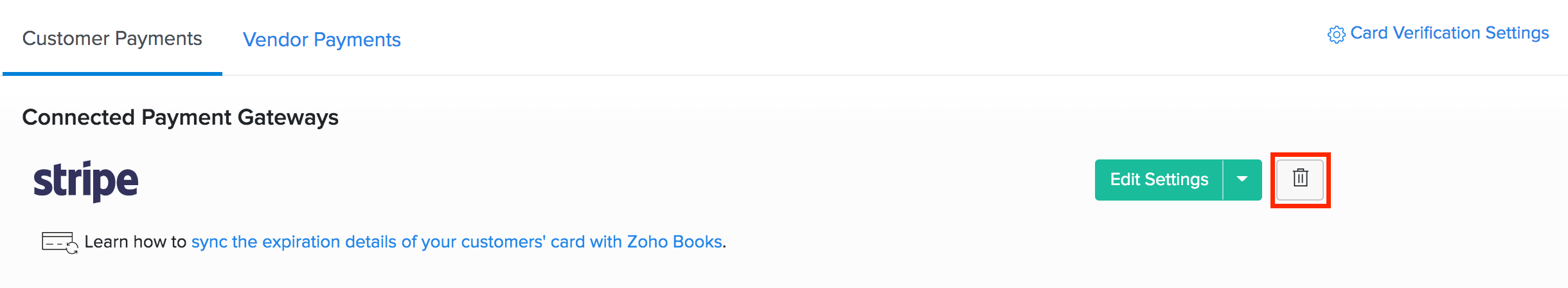This screenshot has width=1568, height=288.
Task: Show the menu via the white caret
Action: click(1242, 180)
